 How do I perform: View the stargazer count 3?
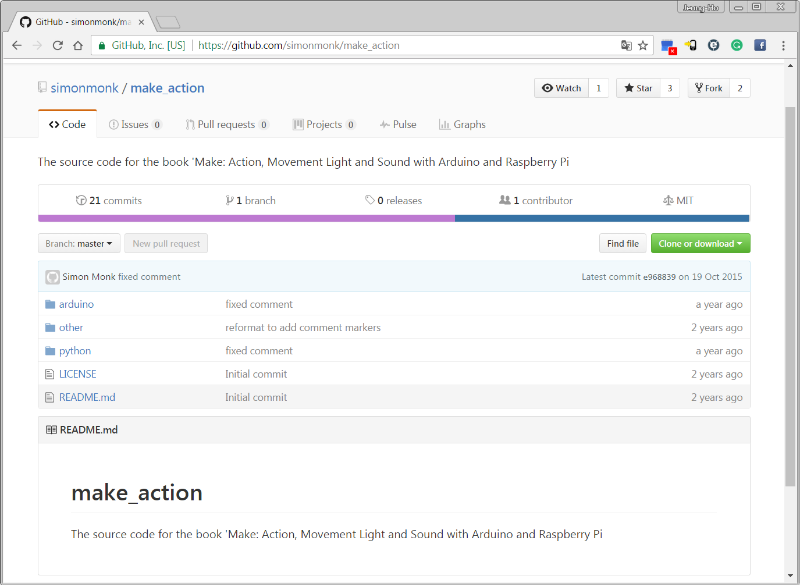pyautogui.click(x=670, y=88)
